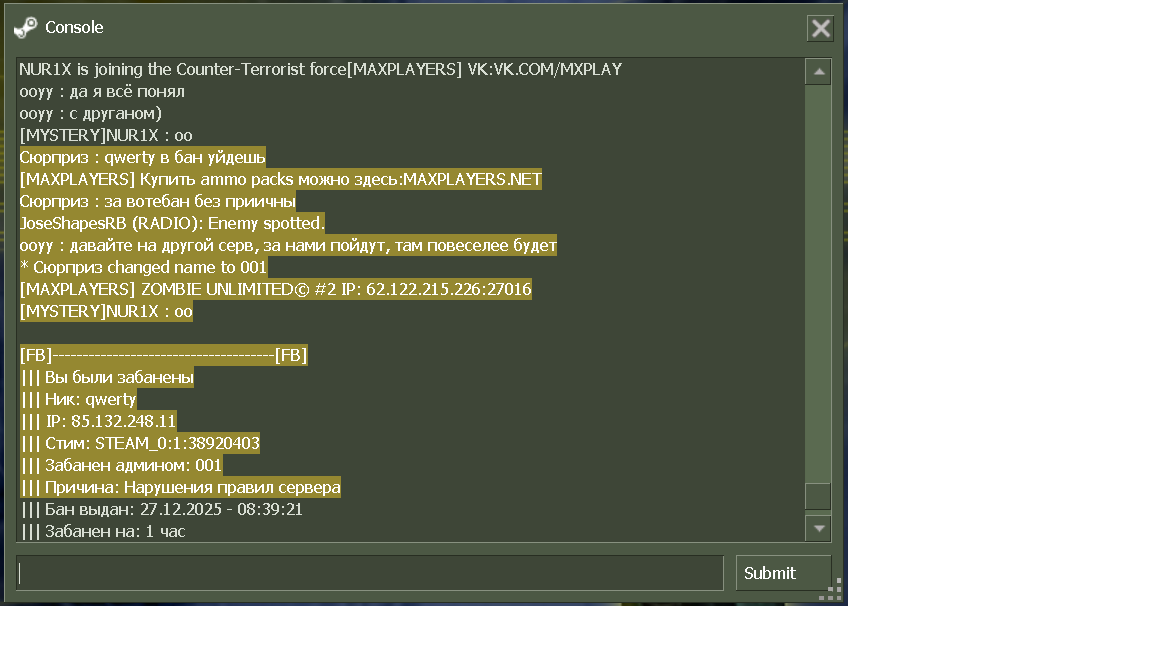Click the console scrollbar thumb

pyautogui.click(x=818, y=496)
